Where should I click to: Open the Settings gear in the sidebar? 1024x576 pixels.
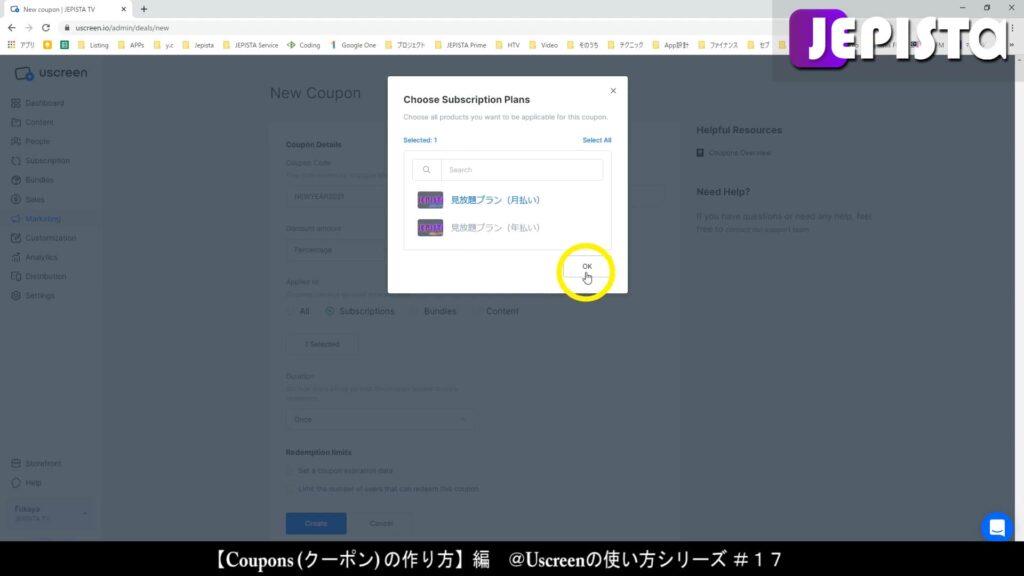pyautogui.click(x=16, y=296)
